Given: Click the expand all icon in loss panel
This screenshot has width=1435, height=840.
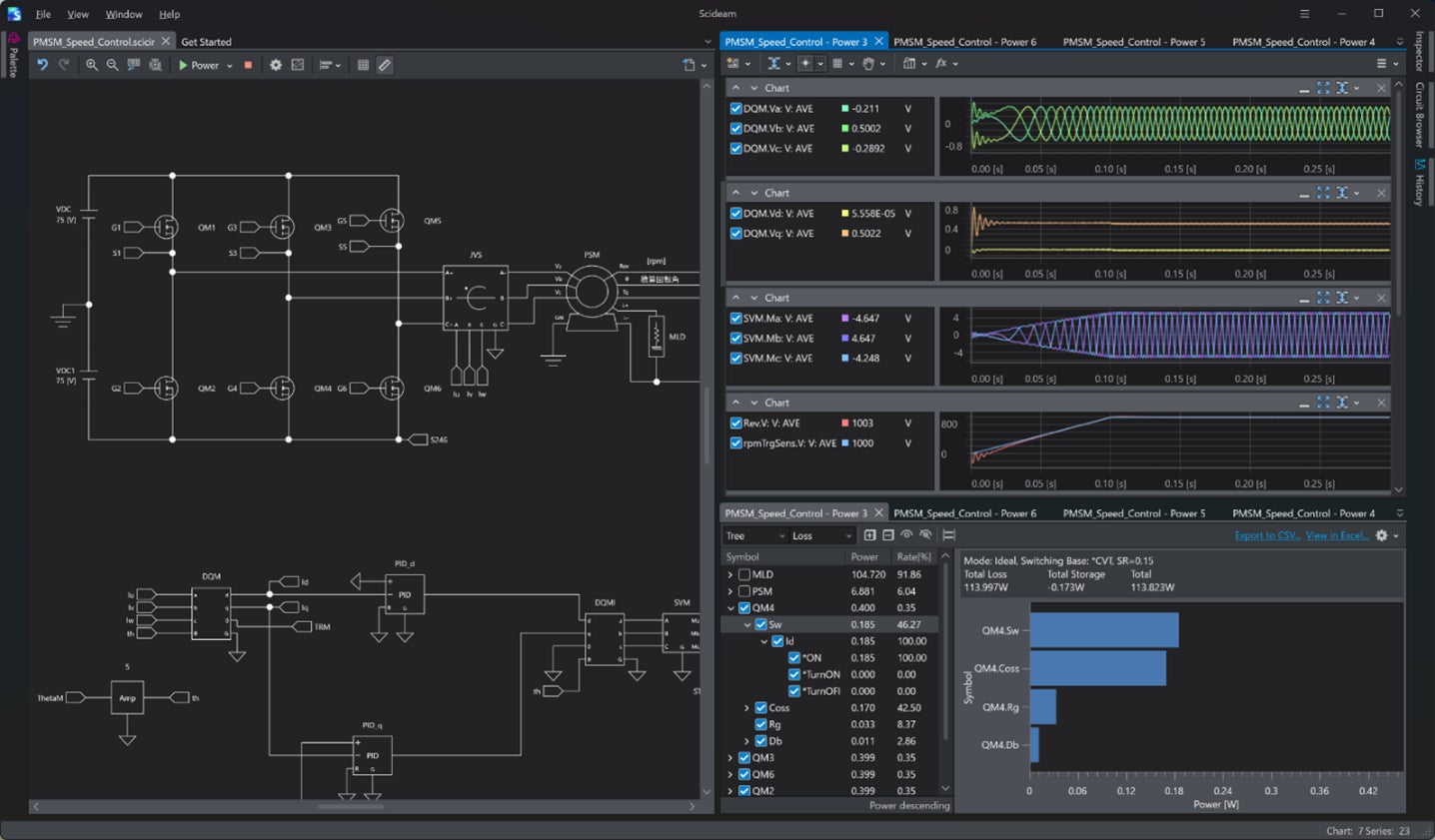Looking at the screenshot, I should (869, 535).
